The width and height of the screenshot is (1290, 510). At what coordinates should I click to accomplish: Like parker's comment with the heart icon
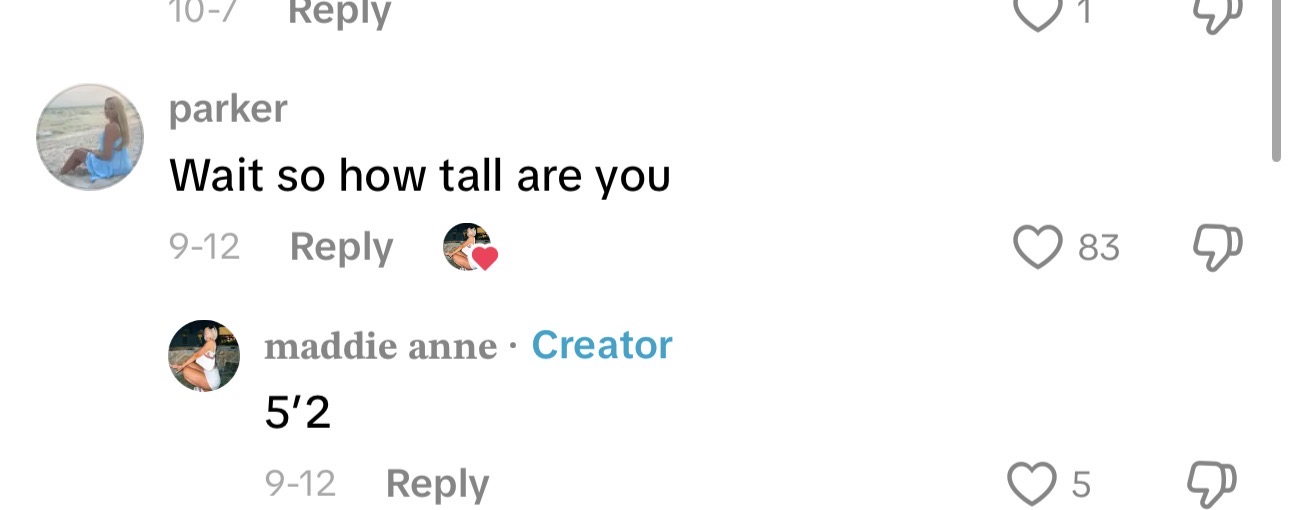1037,247
